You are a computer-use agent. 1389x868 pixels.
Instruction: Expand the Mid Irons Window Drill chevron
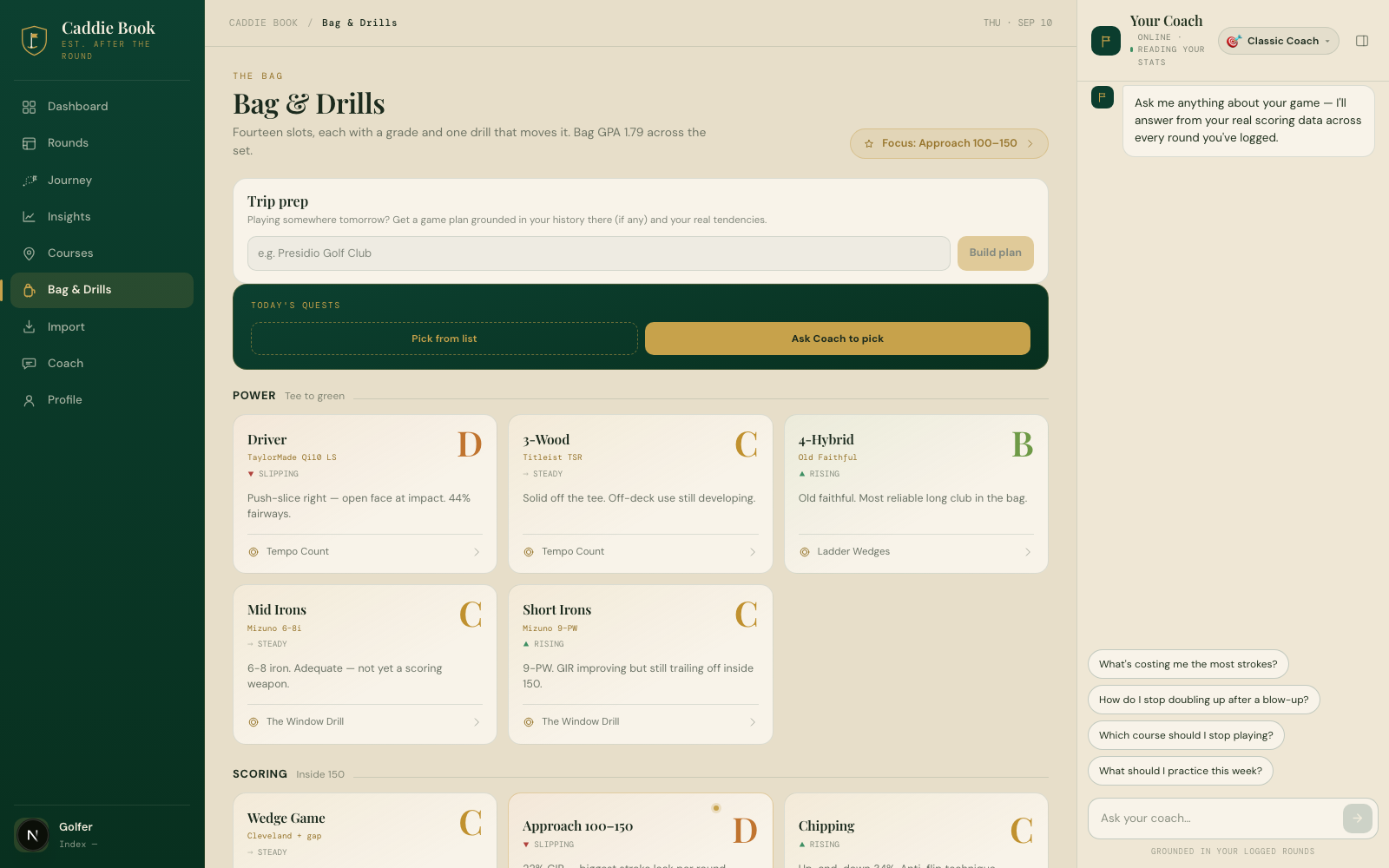[477, 722]
